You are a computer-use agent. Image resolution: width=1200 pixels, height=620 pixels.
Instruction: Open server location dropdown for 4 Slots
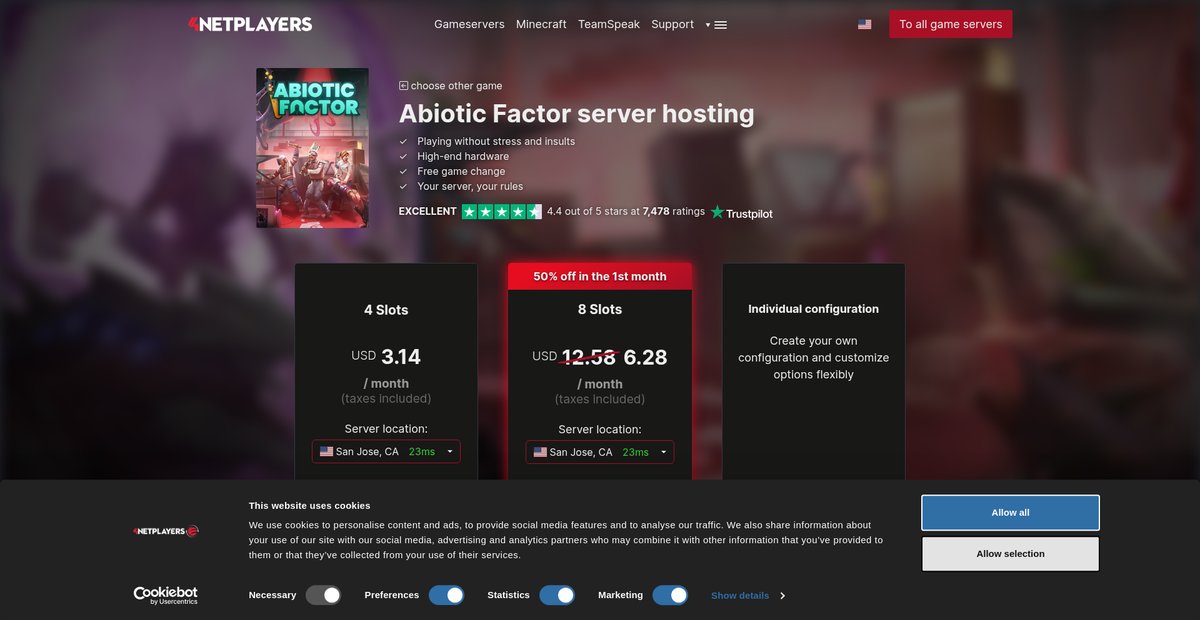[386, 452]
